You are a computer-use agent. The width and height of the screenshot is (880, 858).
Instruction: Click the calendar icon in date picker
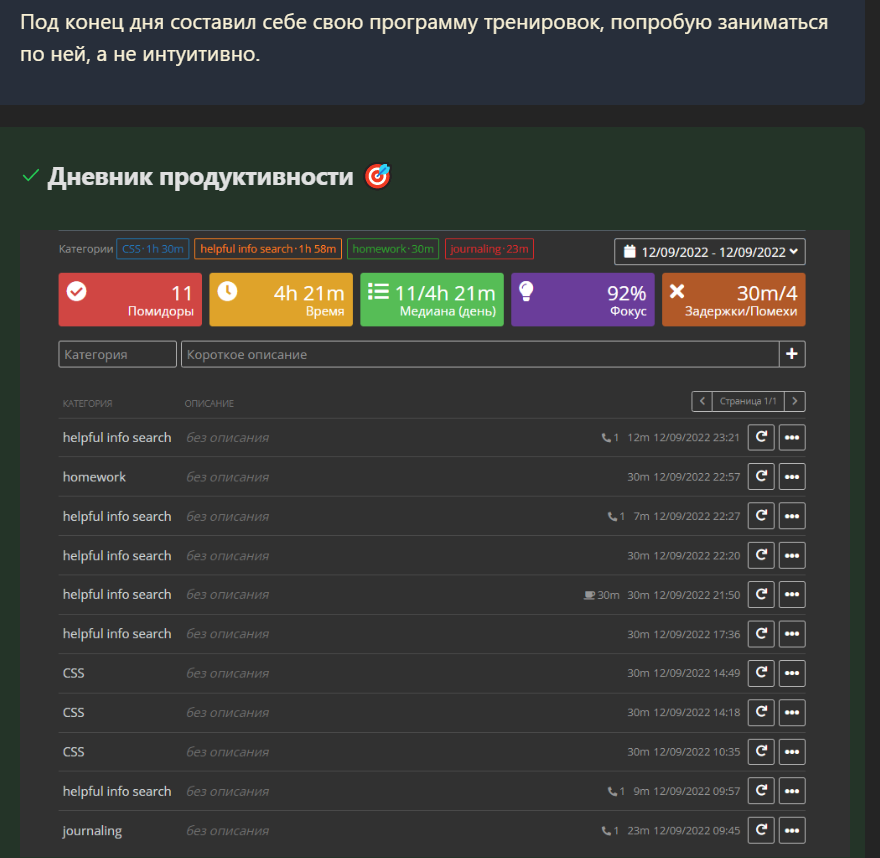(x=630, y=251)
